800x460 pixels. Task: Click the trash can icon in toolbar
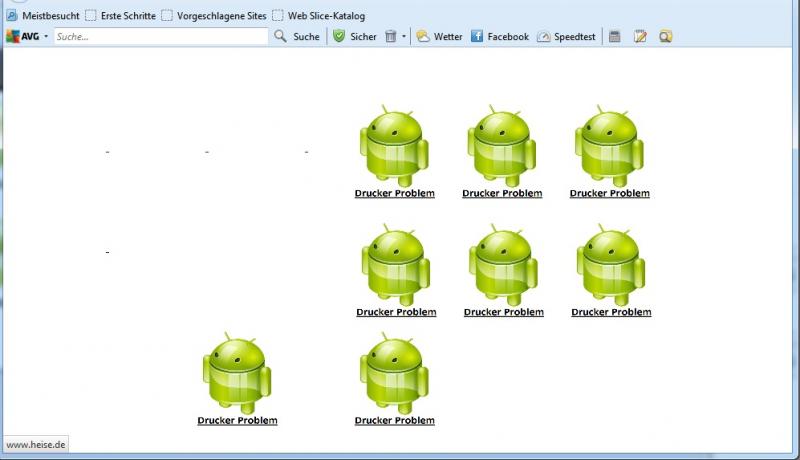390,36
